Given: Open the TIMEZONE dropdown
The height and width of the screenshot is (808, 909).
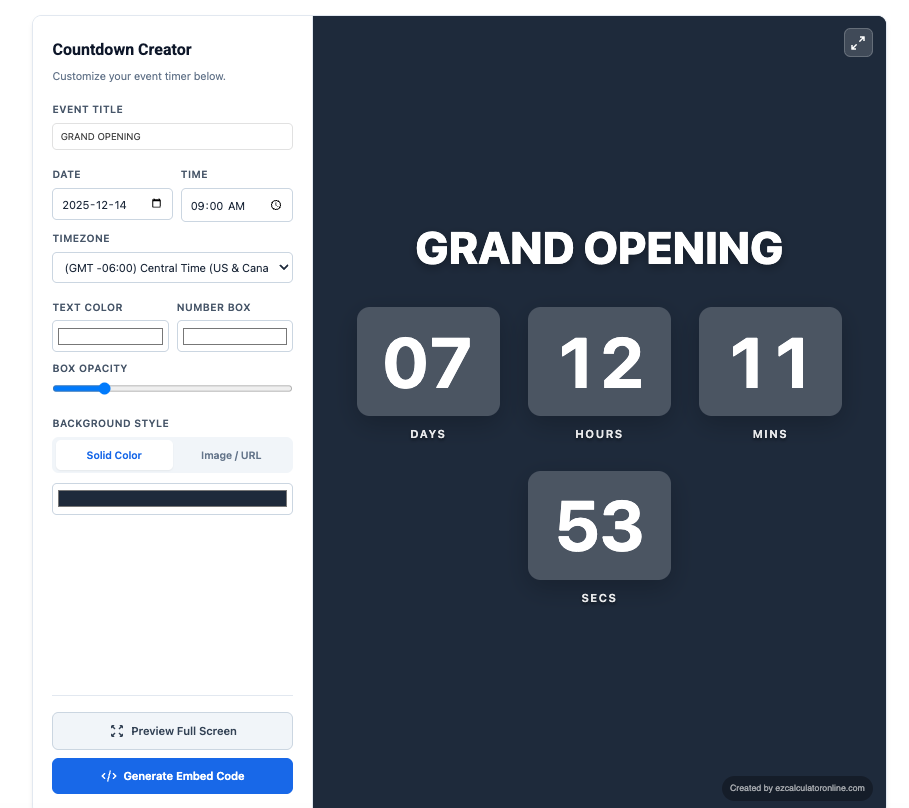Looking at the screenshot, I should (x=172, y=267).
